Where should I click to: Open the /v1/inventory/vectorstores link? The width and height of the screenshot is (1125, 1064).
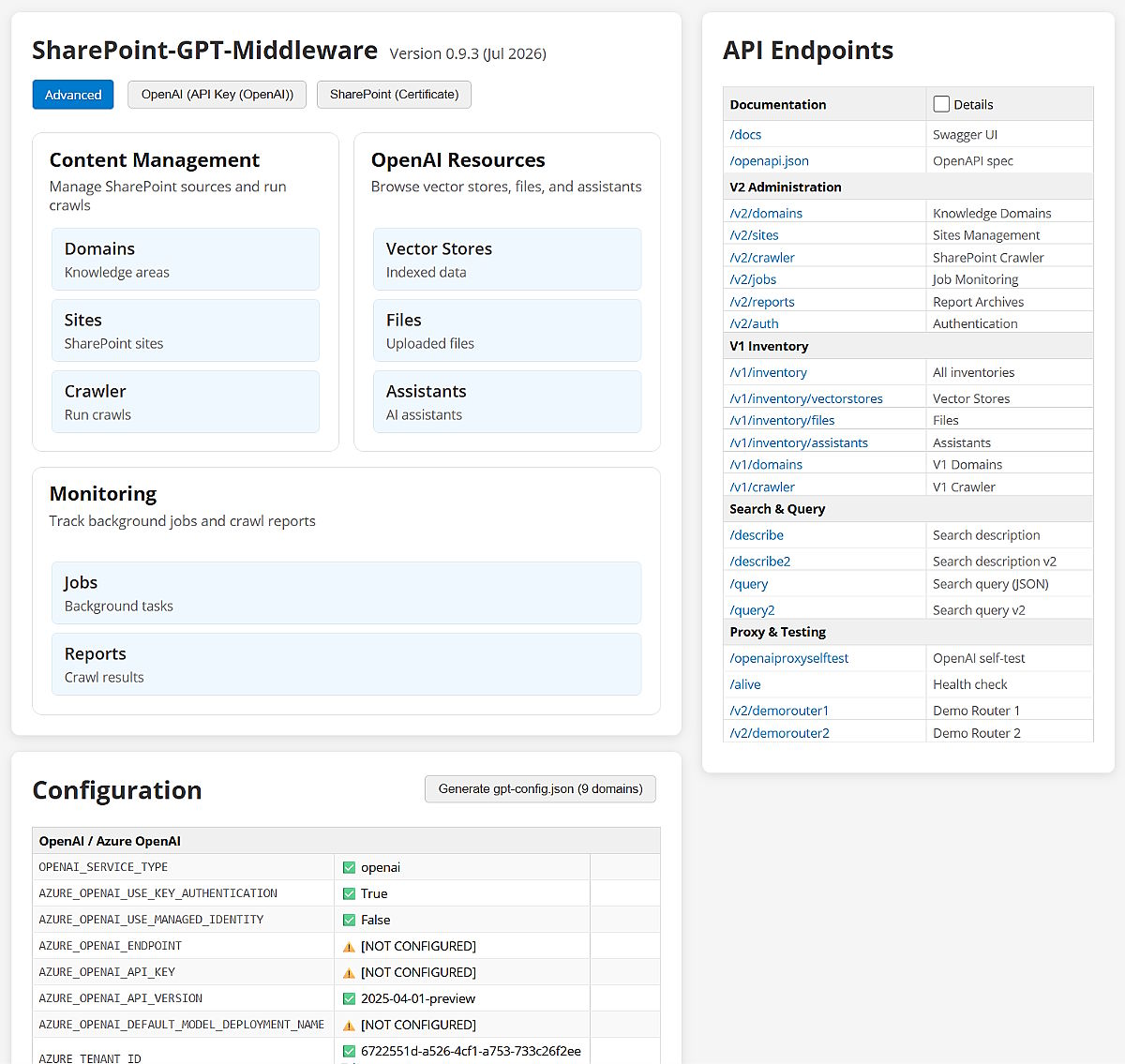click(806, 398)
